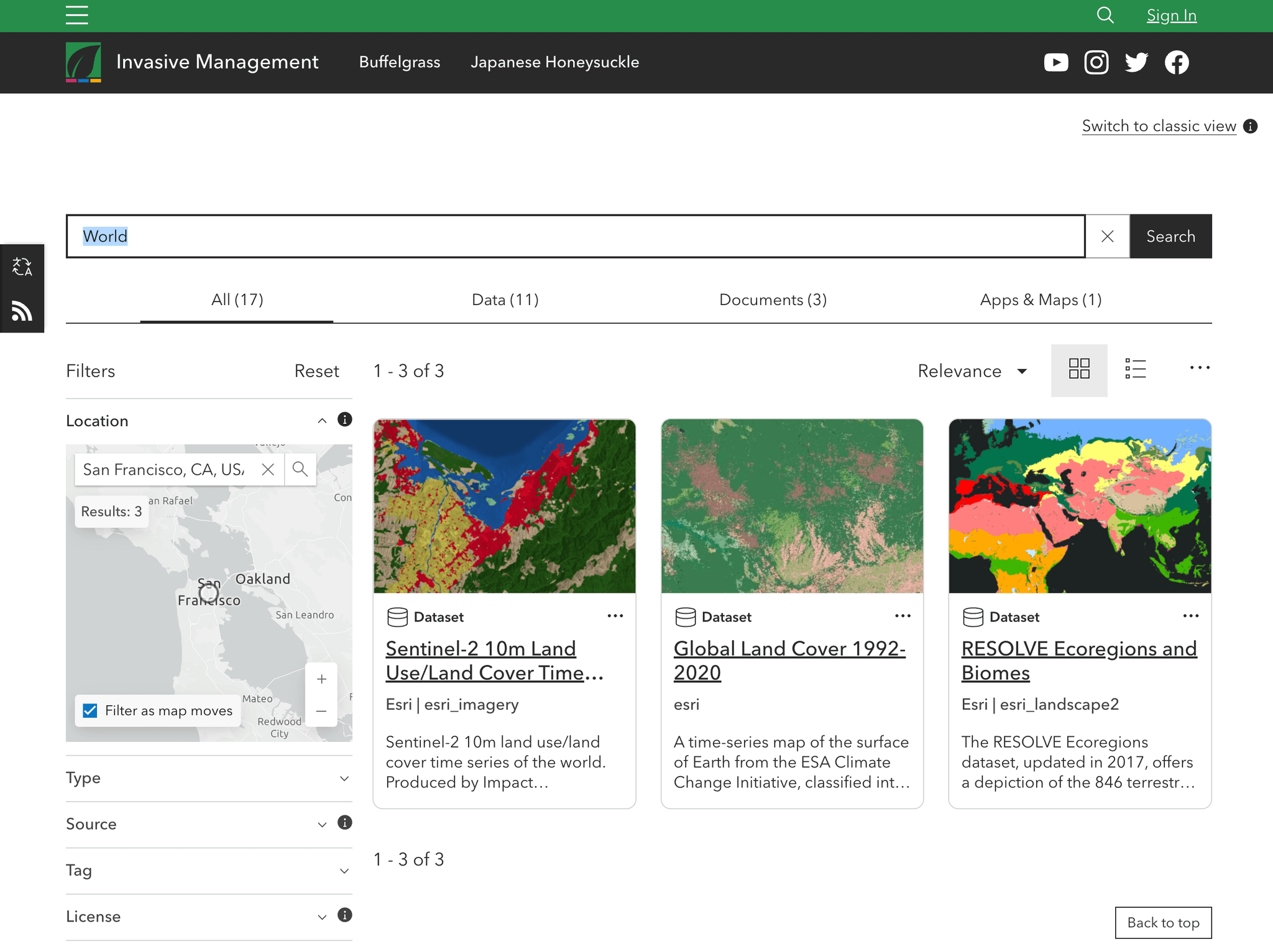1273x952 pixels.
Task: Click the Back to top button
Action: [1163, 923]
